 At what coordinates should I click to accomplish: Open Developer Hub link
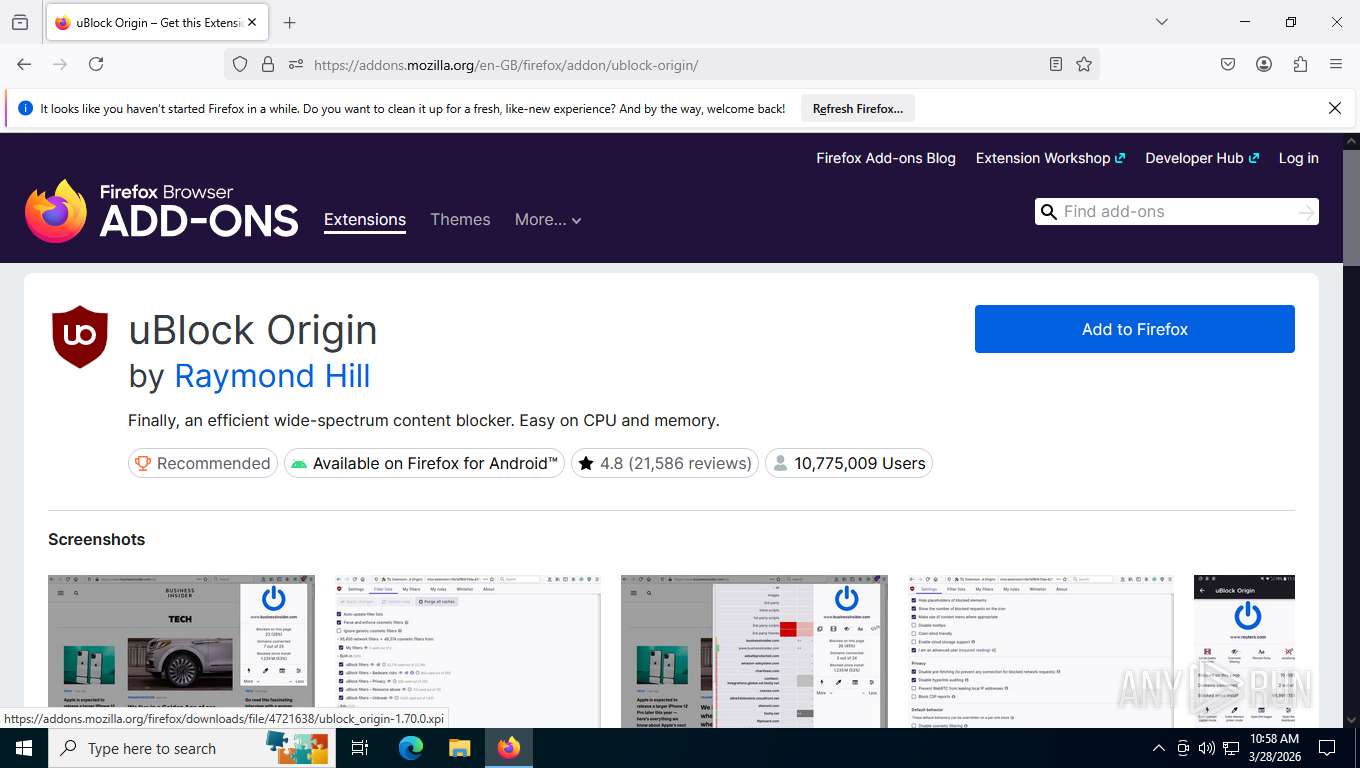(1202, 158)
